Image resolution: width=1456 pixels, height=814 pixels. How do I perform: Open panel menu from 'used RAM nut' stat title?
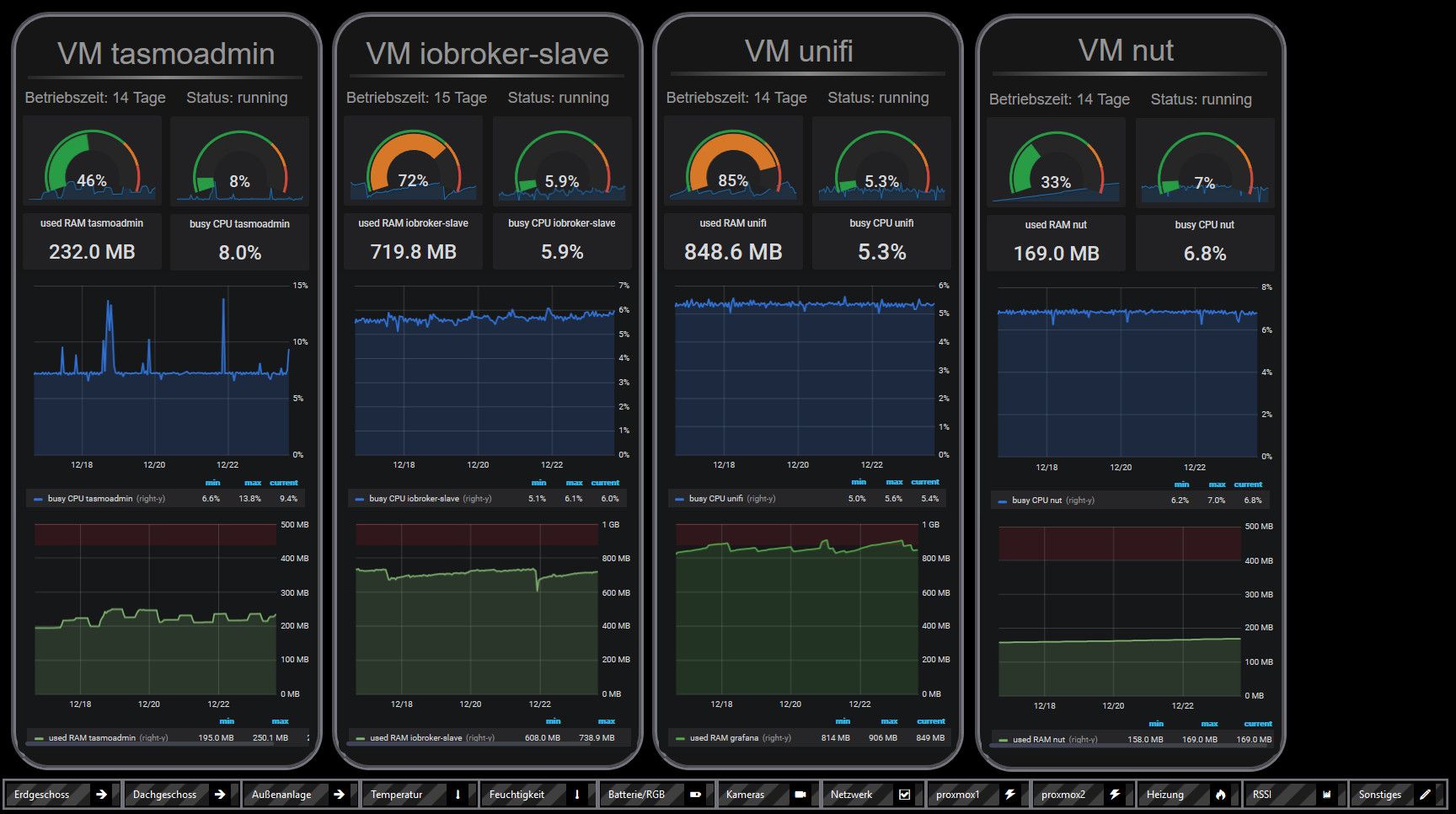pyautogui.click(x=1056, y=225)
